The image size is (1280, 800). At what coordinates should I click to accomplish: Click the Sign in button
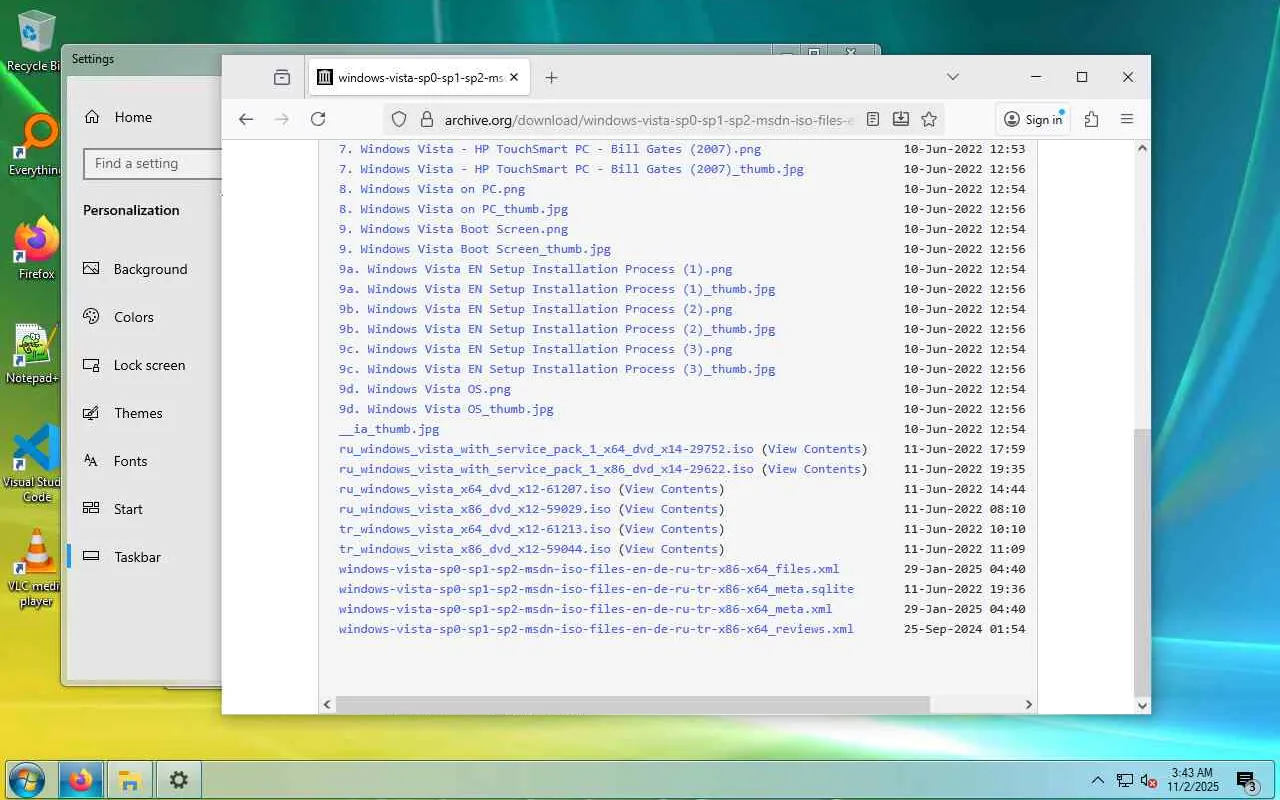click(1033, 119)
